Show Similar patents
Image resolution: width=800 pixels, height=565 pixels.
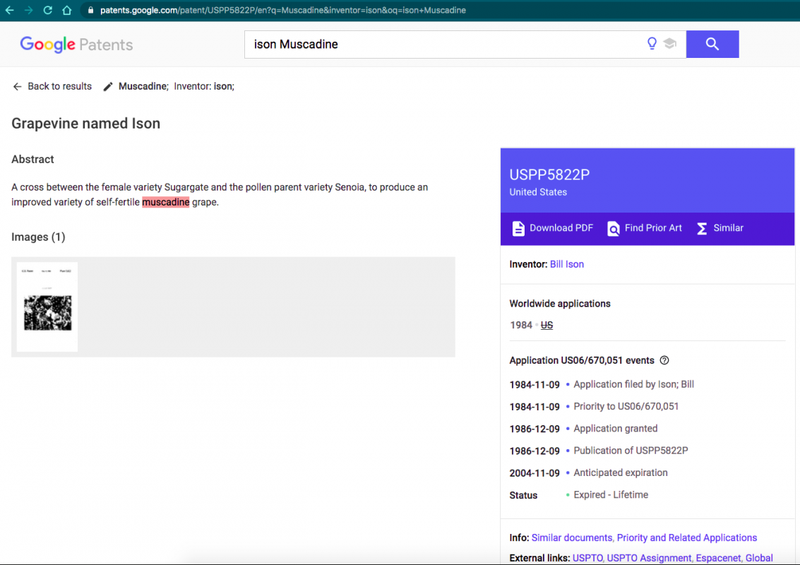tap(720, 228)
